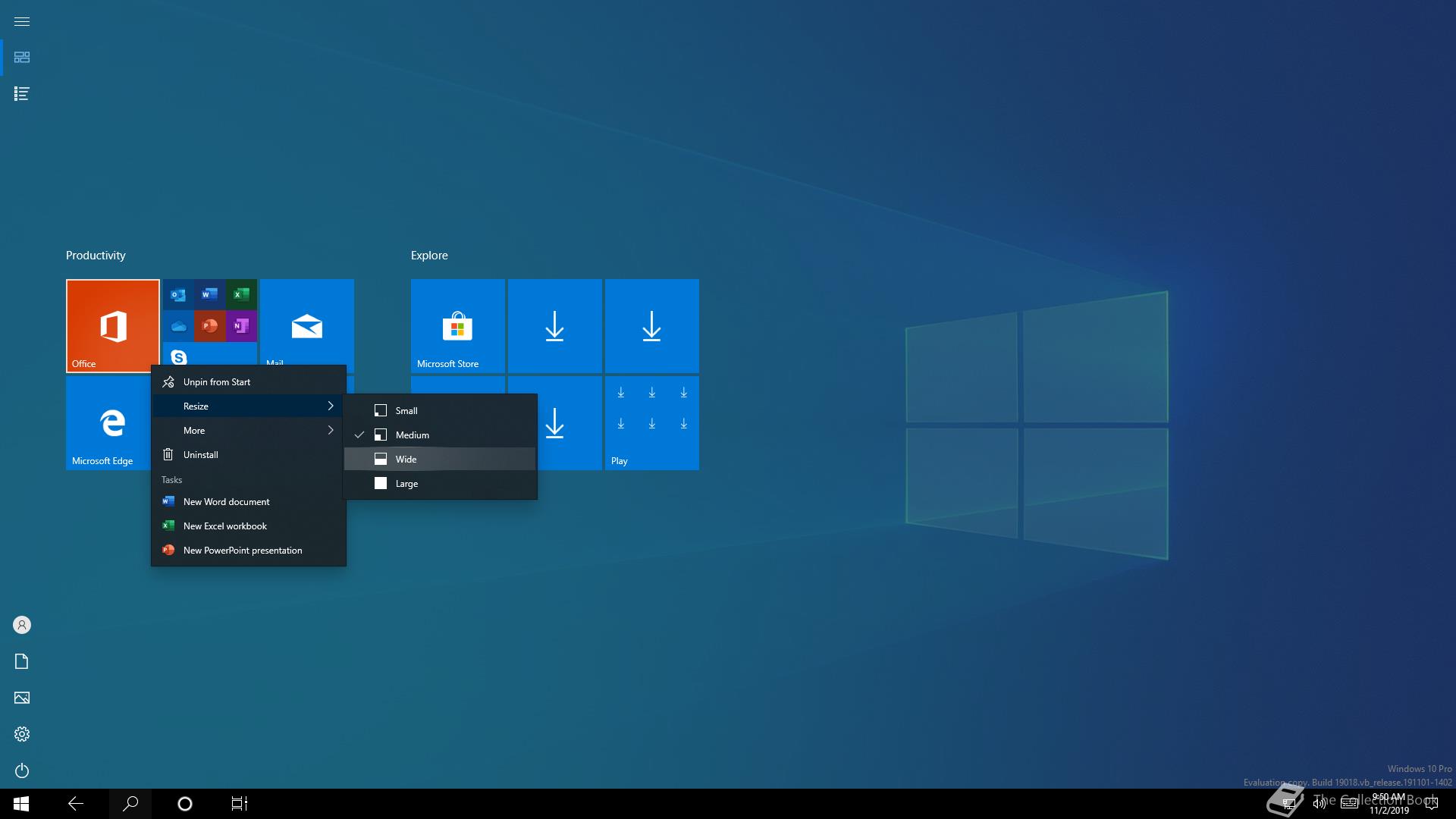Expand the Start hamburger menu
The height and width of the screenshot is (819, 1456).
pos(21,21)
